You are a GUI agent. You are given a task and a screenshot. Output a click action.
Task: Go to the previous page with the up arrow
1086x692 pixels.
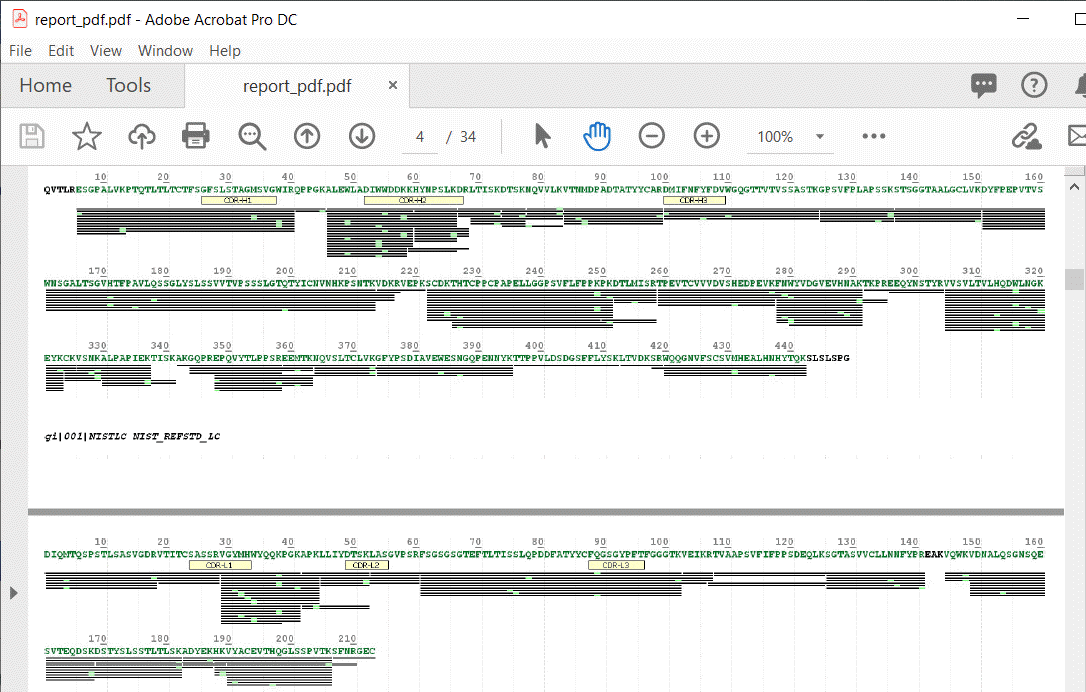point(307,136)
